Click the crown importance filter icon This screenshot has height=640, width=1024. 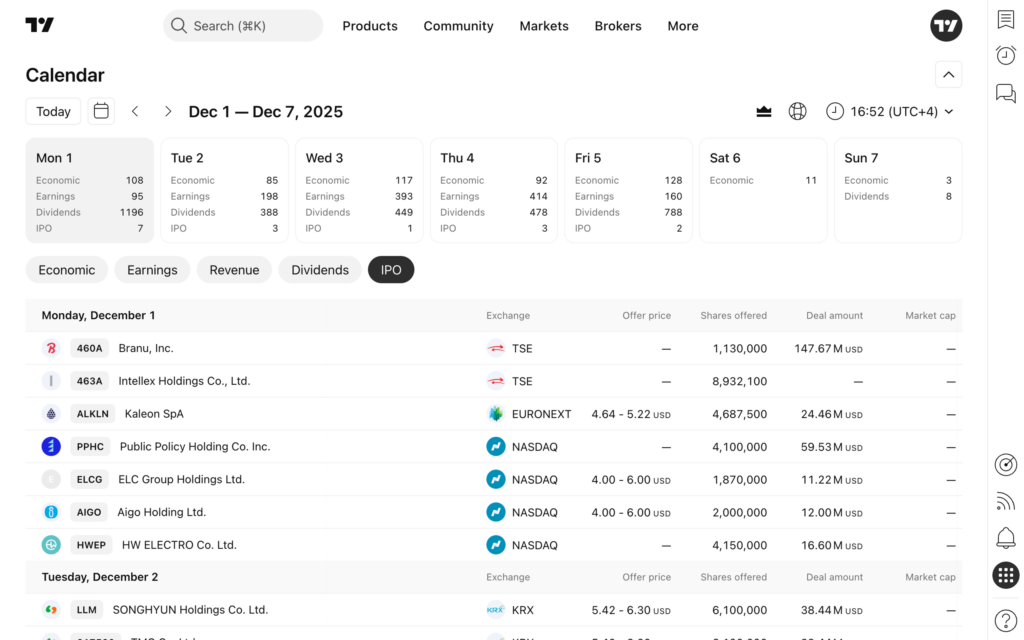coord(763,111)
